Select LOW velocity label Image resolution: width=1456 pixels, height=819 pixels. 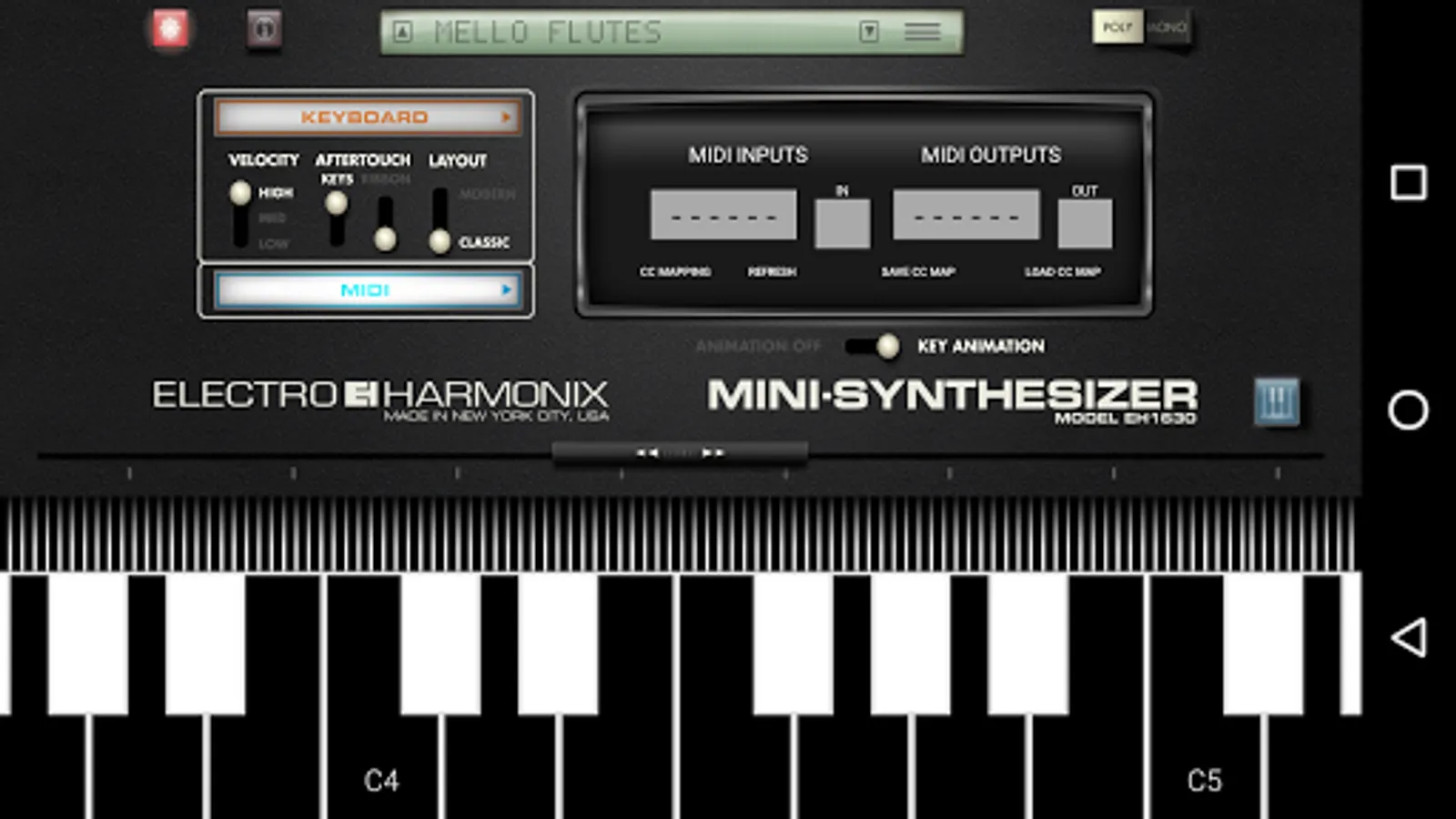click(273, 244)
